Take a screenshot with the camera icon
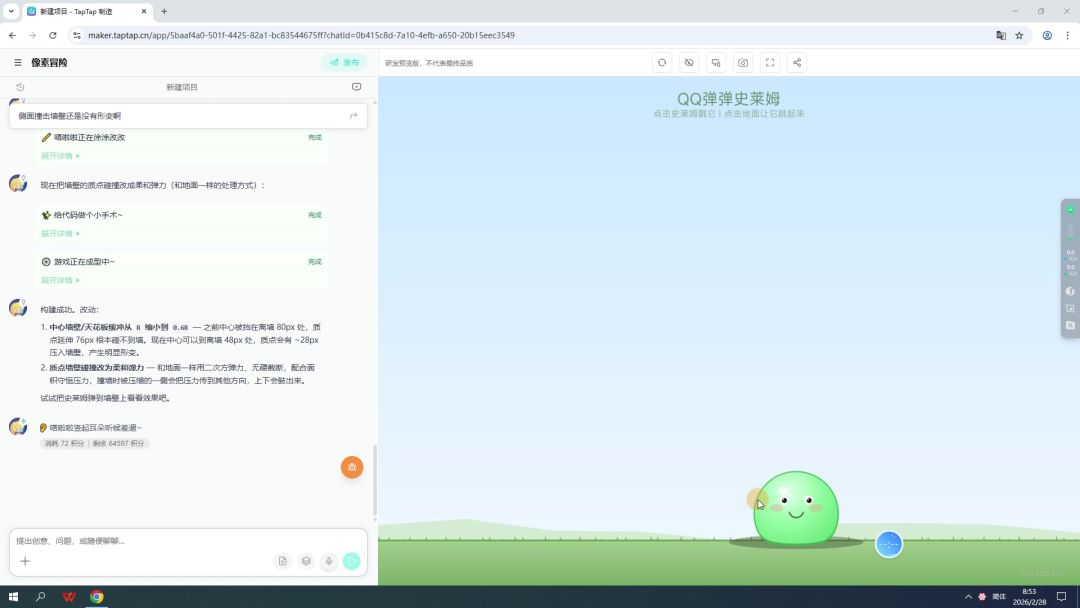The width and height of the screenshot is (1080, 608). [x=743, y=63]
